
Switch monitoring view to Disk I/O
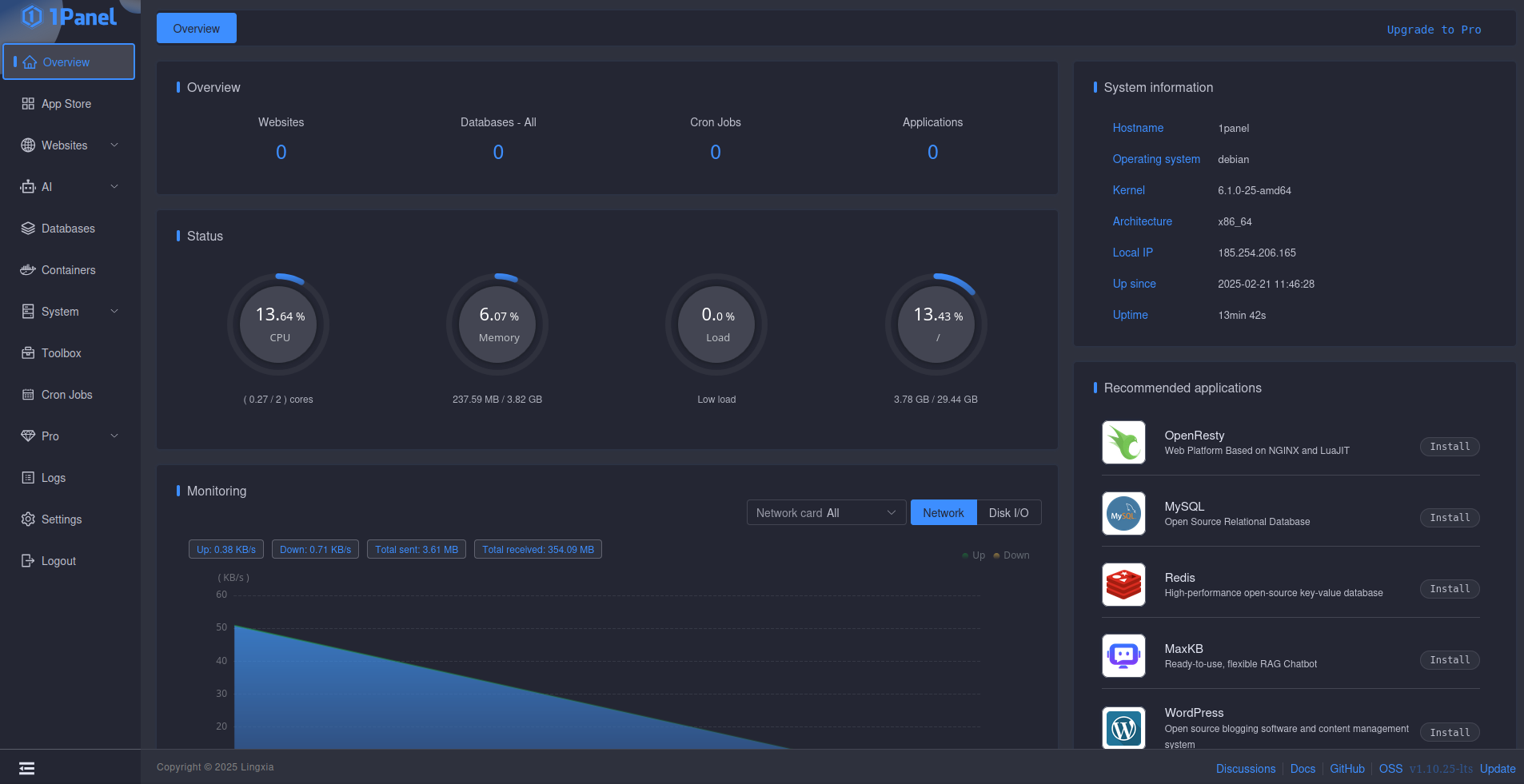tap(1008, 513)
